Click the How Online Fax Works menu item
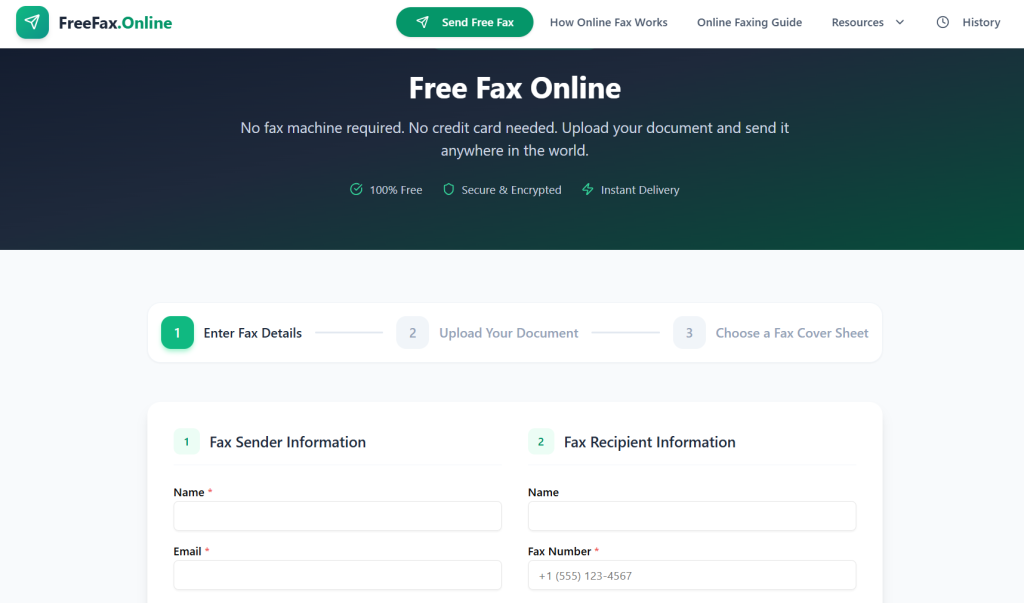The height and width of the screenshot is (603, 1024). (608, 21)
